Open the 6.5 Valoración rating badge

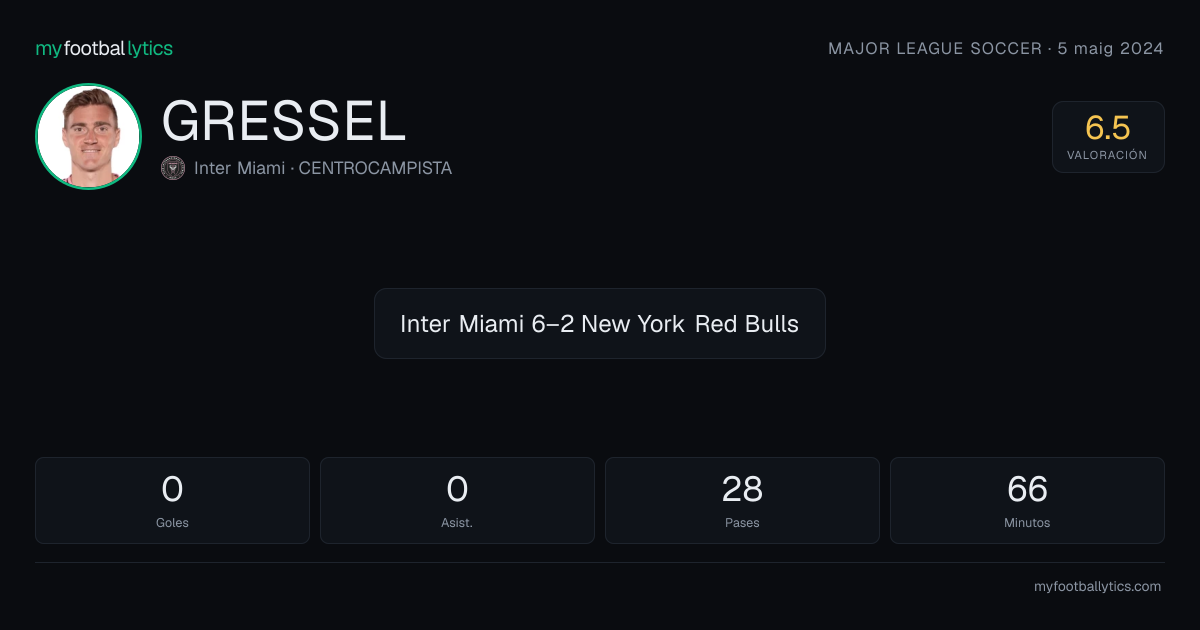[1108, 137]
